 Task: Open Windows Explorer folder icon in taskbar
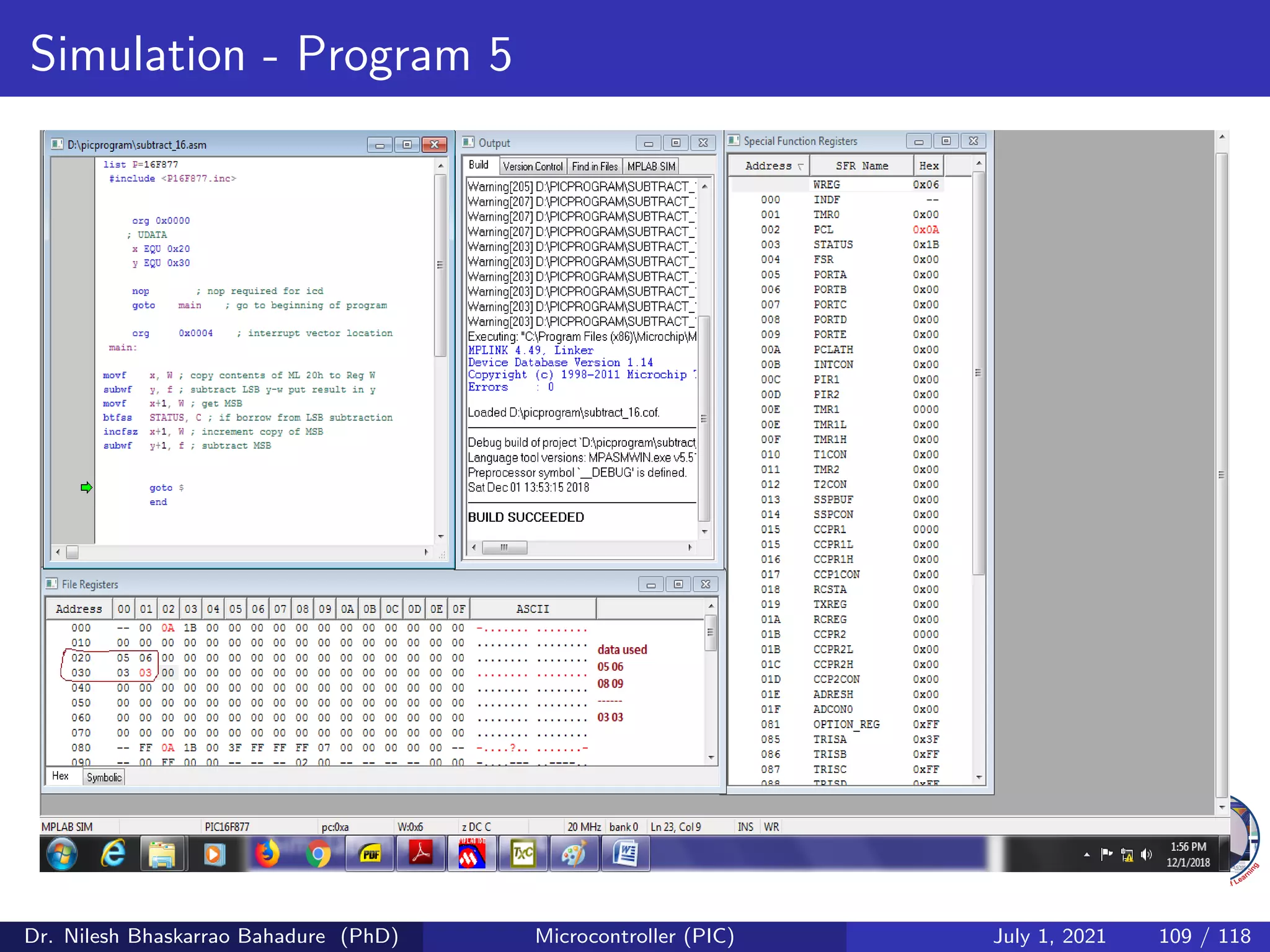coord(162,854)
